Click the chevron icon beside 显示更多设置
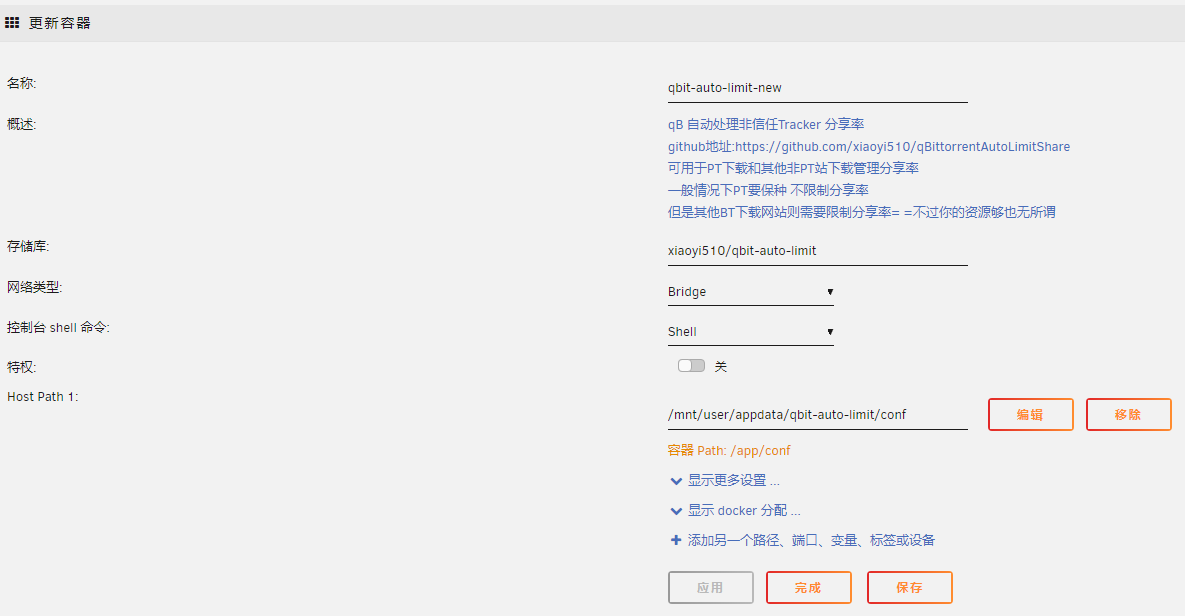 tap(676, 480)
